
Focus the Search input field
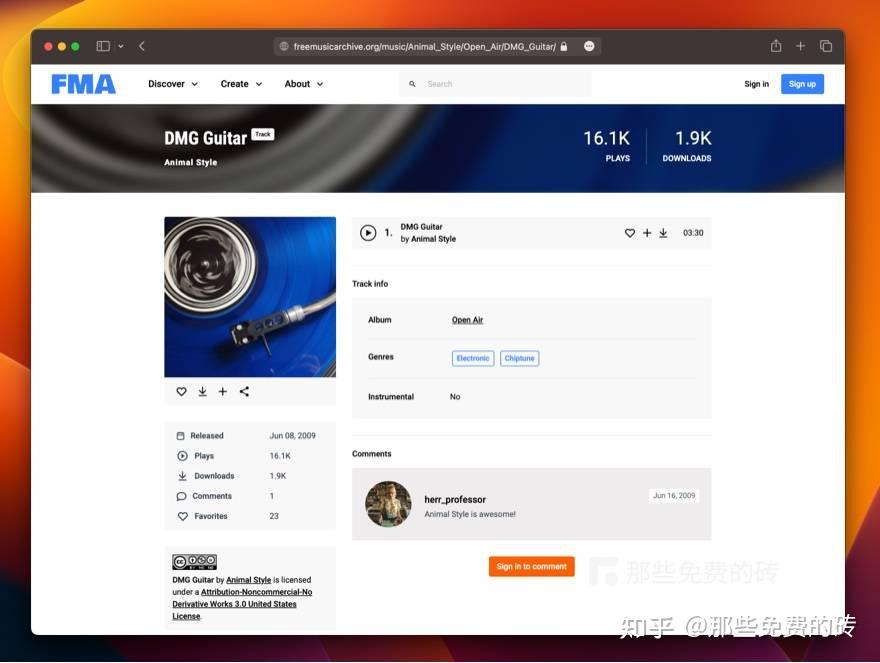[495, 84]
